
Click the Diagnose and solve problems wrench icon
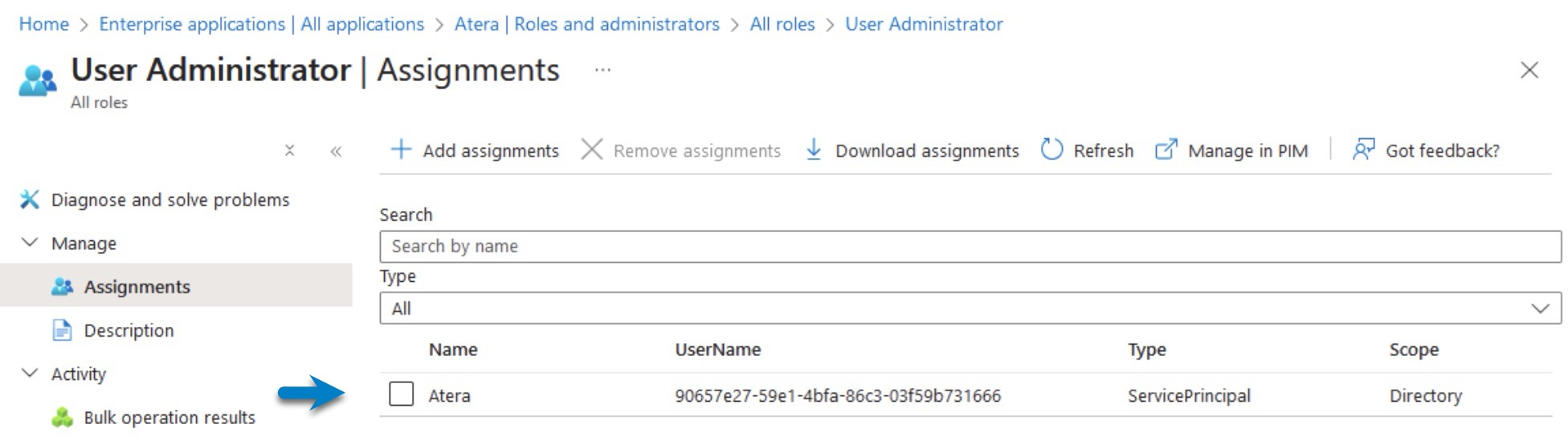pyautogui.click(x=29, y=199)
